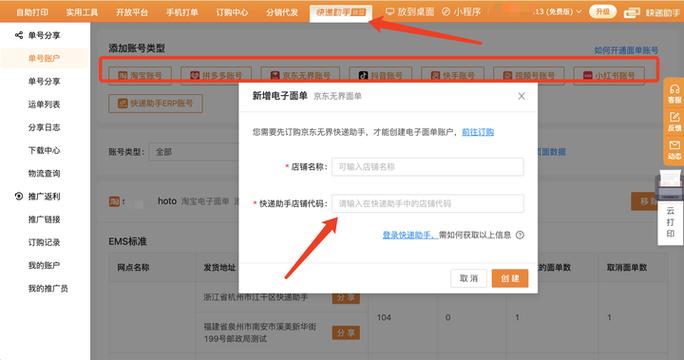Image resolution: width=684 pixels, height=360 pixels.
Task: Collapse 单号分享 section header with share icon
Action: coord(38,35)
